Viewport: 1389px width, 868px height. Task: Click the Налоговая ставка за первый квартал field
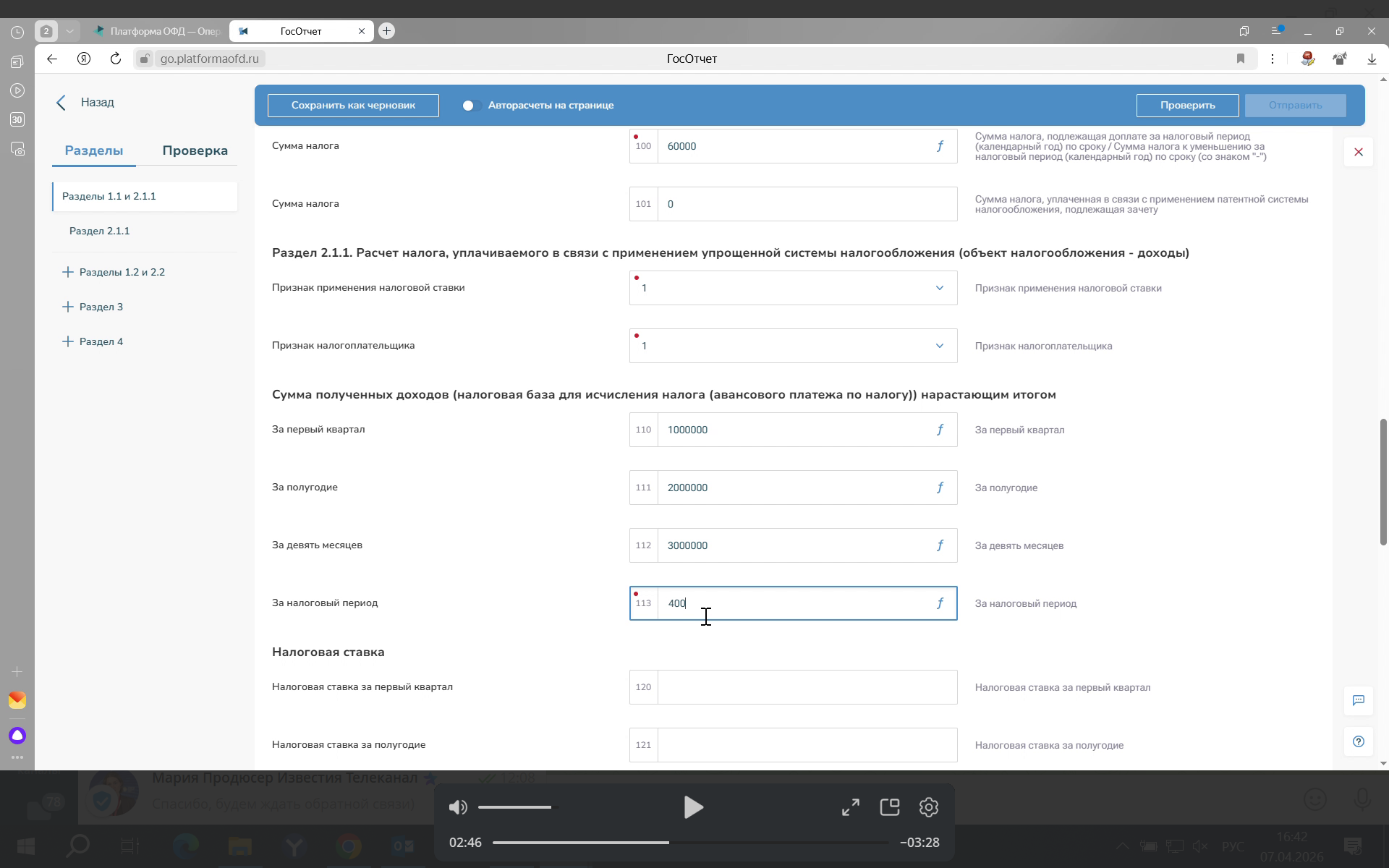(807, 687)
